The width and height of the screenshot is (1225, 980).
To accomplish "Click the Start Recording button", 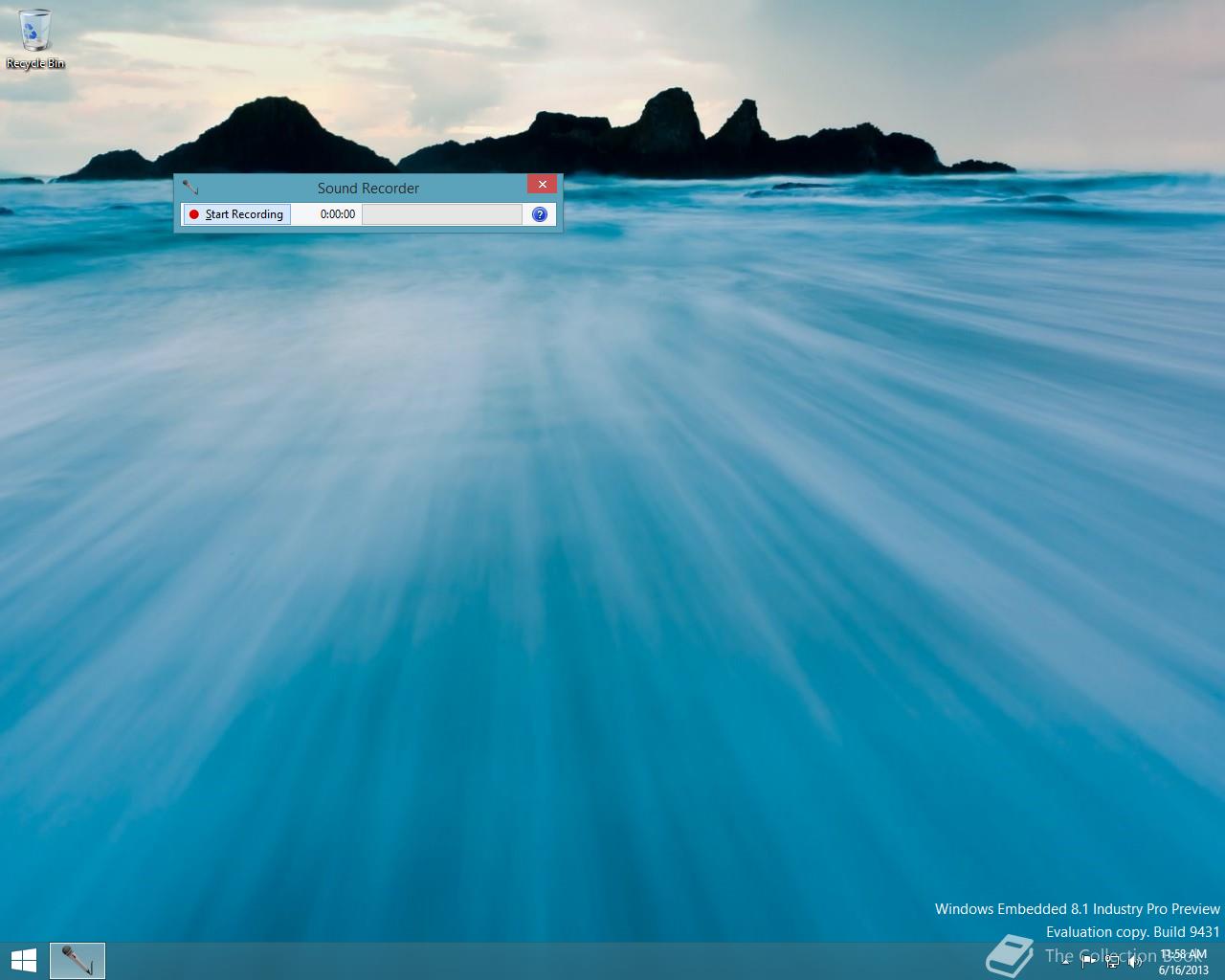I will tap(236, 214).
